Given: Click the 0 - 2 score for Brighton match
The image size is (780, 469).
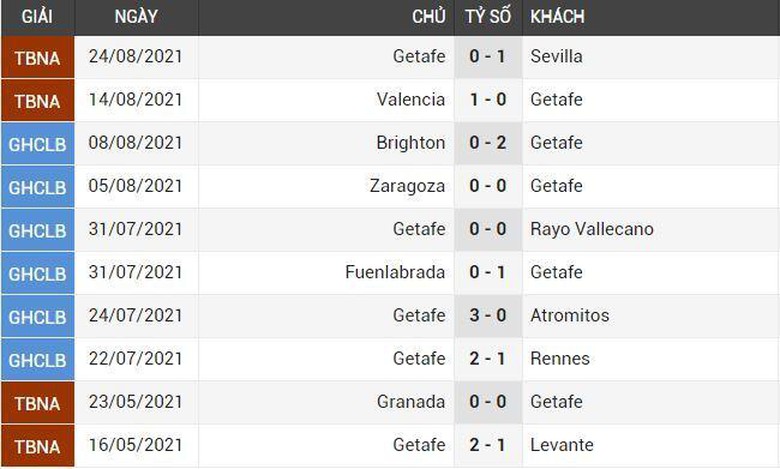Looking at the screenshot, I should pos(488,143).
